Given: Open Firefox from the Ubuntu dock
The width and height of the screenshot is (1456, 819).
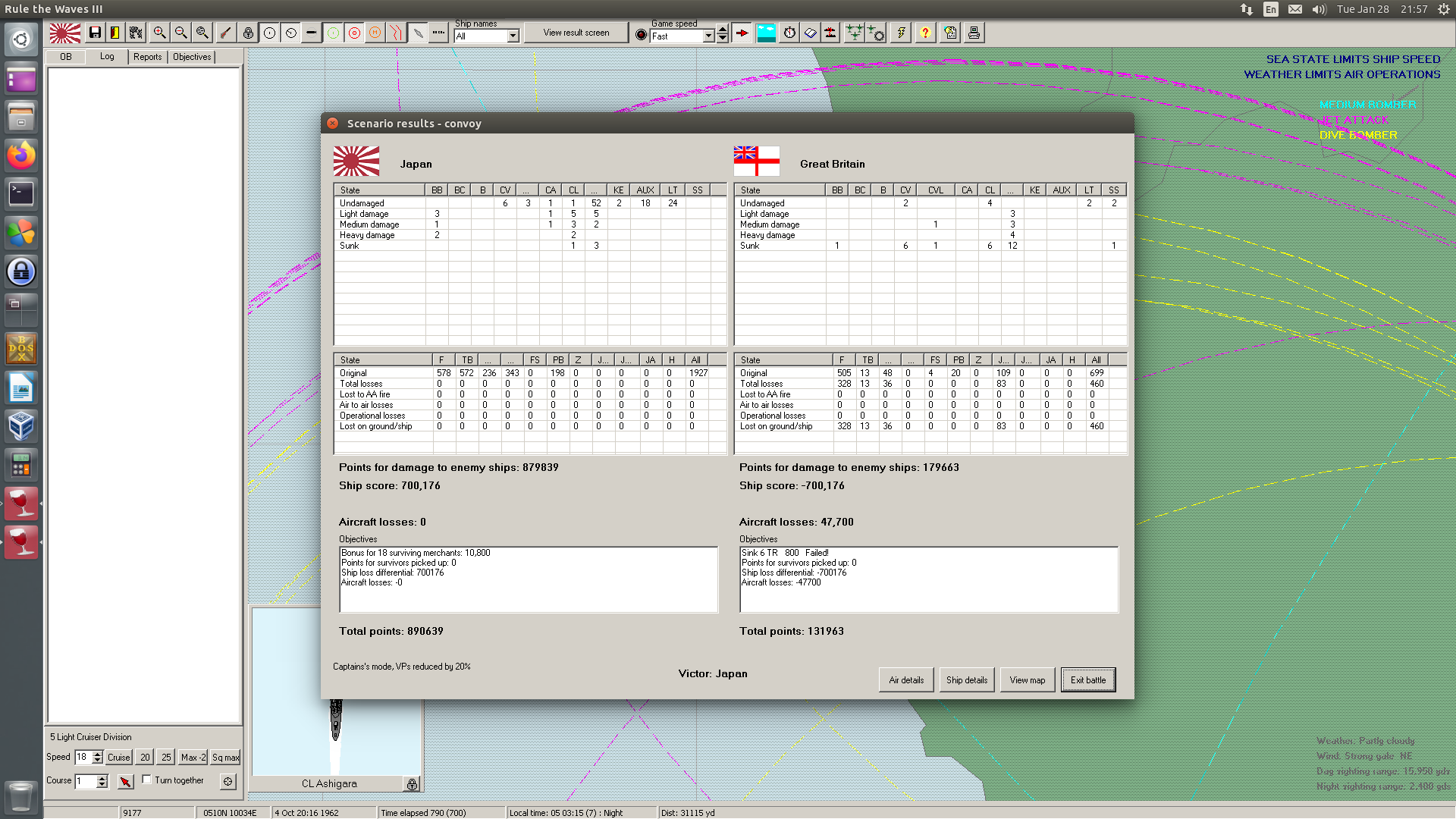Looking at the screenshot, I should 21,155.
